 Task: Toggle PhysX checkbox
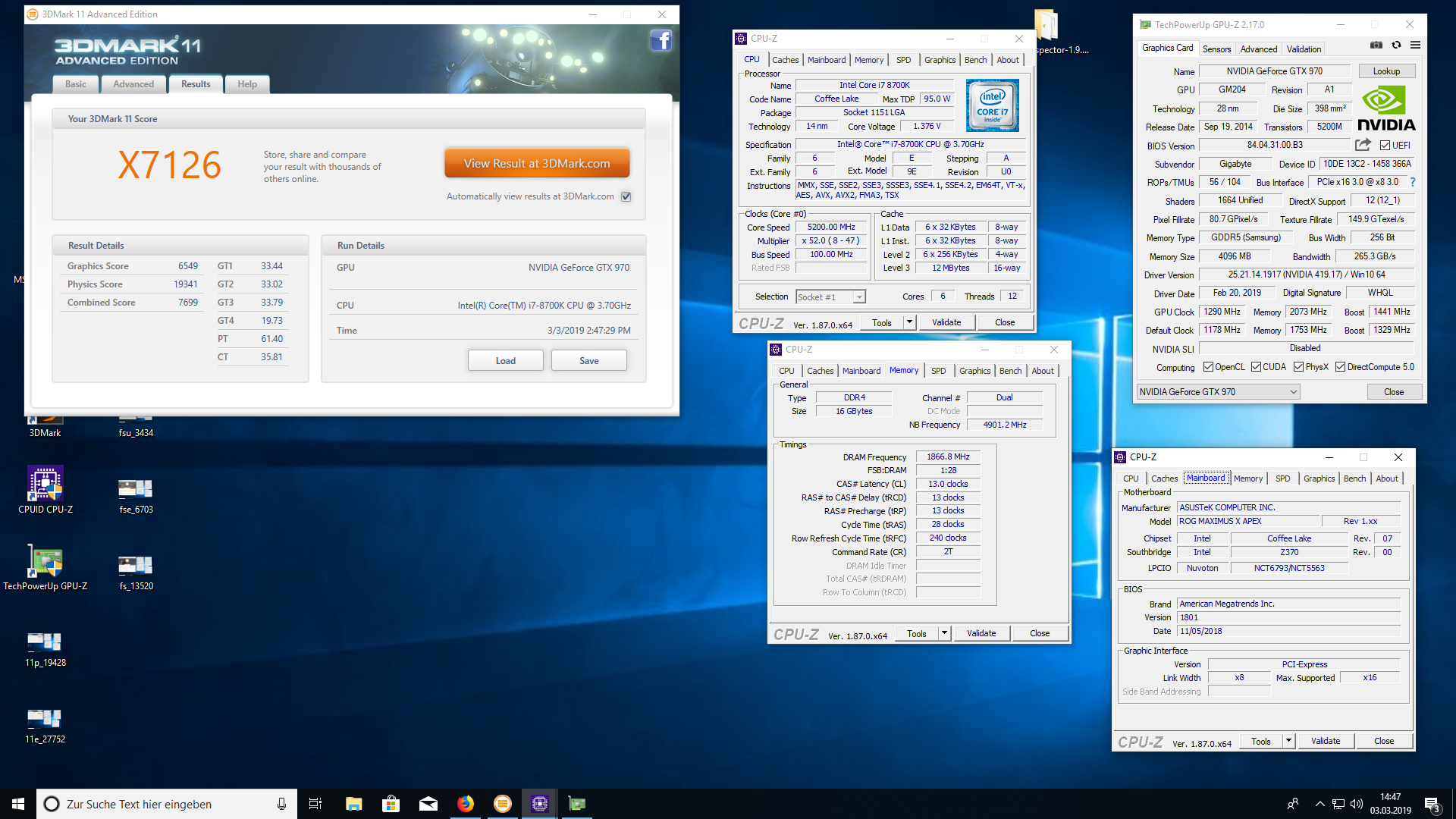pos(1298,367)
